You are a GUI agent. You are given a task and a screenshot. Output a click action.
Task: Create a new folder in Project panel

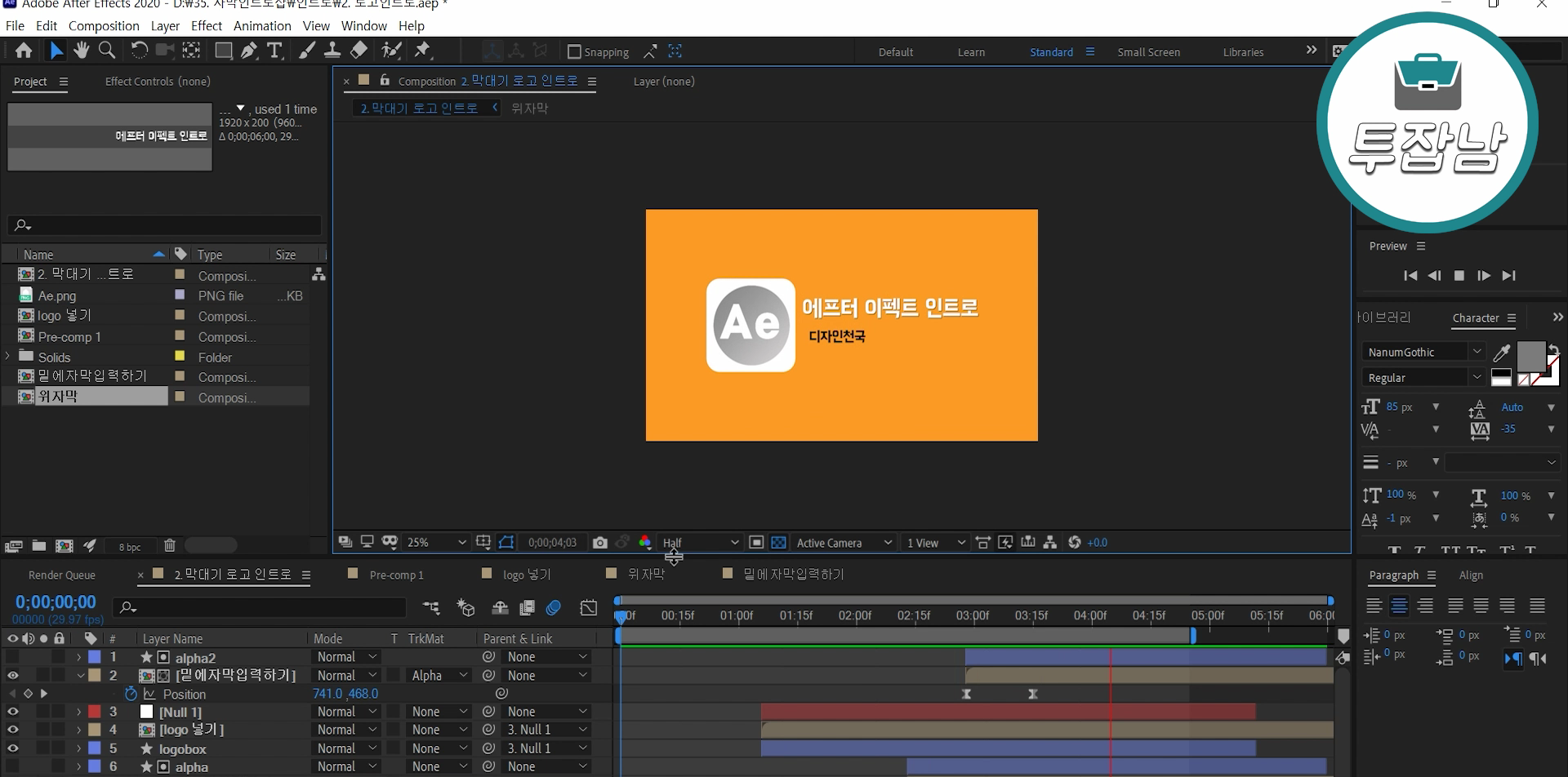coord(38,546)
